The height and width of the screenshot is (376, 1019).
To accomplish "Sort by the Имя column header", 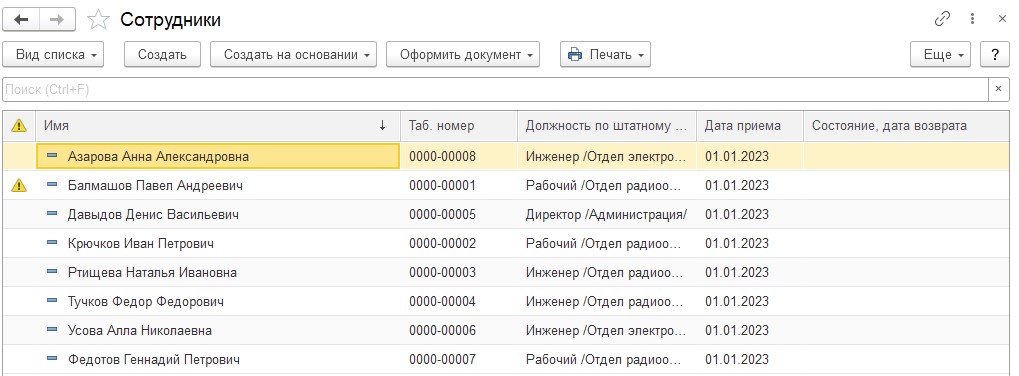I will click(x=218, y=126).
